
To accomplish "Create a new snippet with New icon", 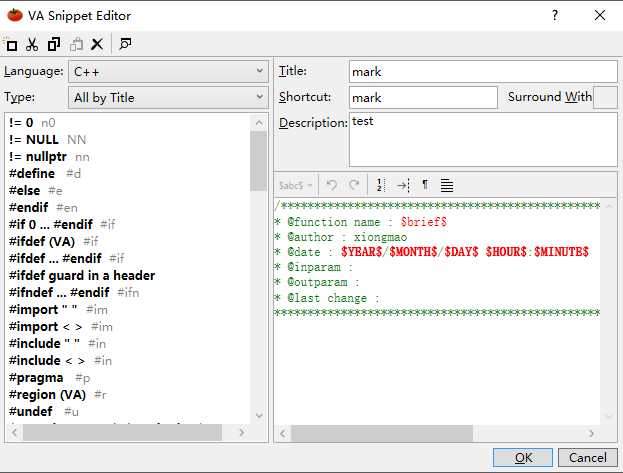I will (x=11, y=45).
